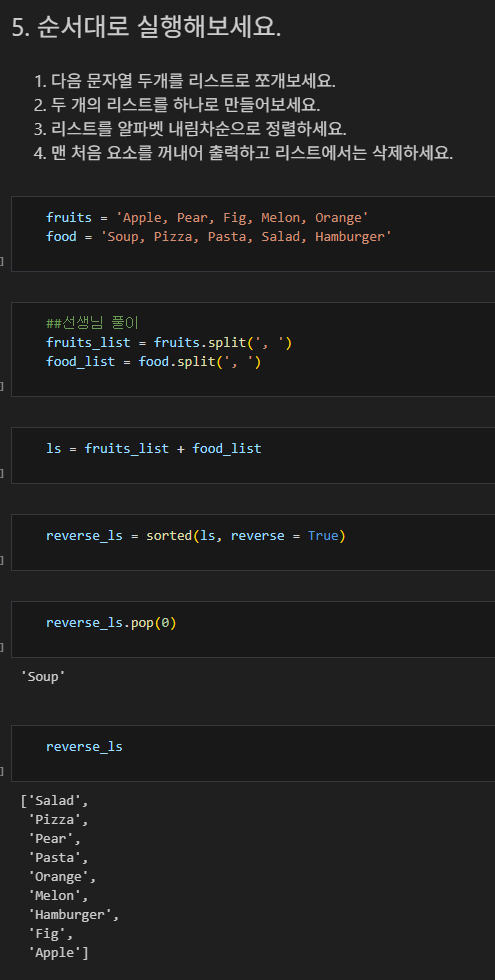
Task: Focus the cell with sorted(ls, reverse = True)
Action: pyautogui.click(x=253, y=542)
